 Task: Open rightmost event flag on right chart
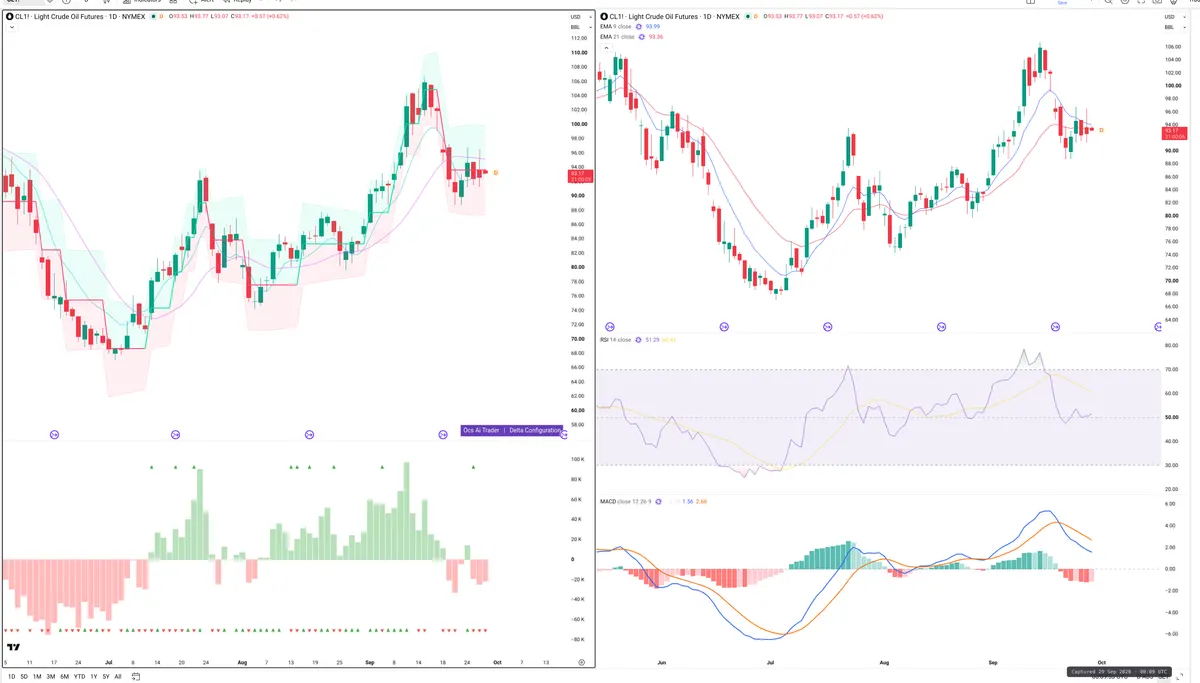point(1158,327)
